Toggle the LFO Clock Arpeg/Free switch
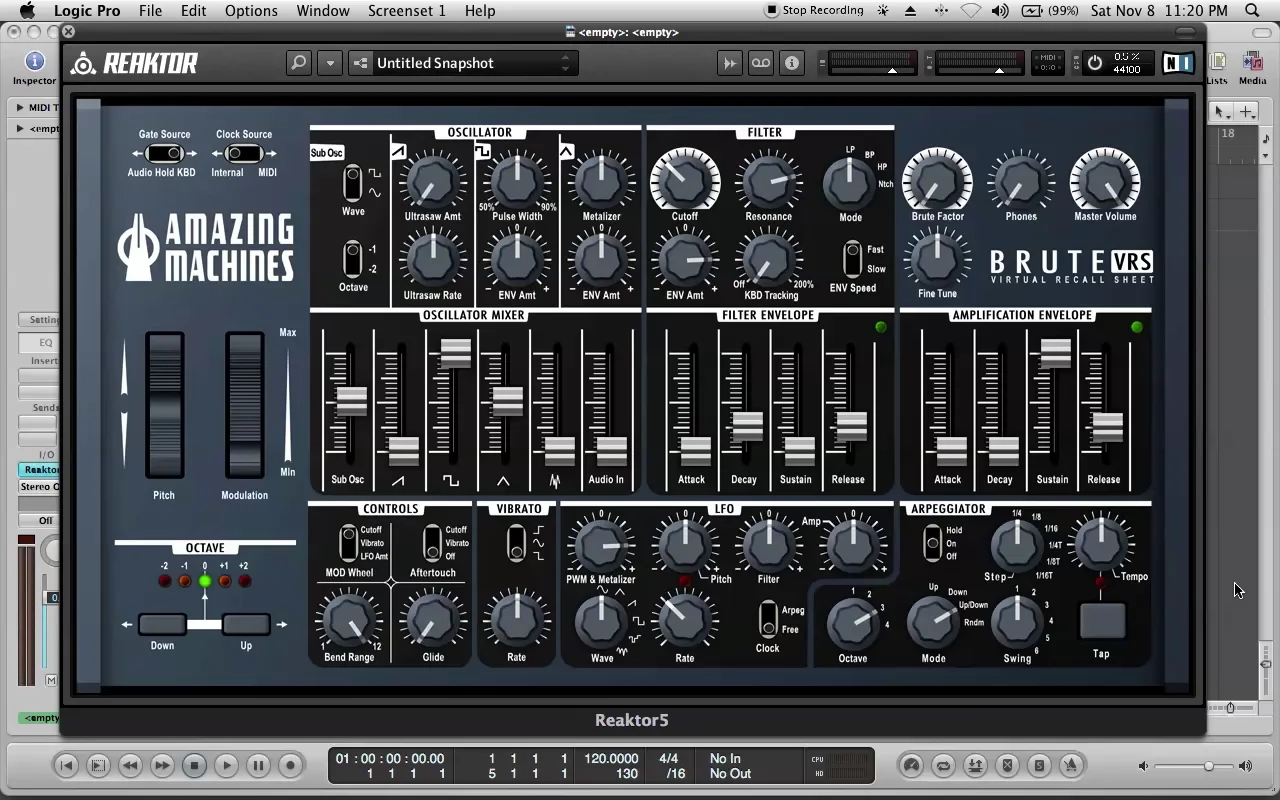The image size is (1280, 800). pos(767,620)
